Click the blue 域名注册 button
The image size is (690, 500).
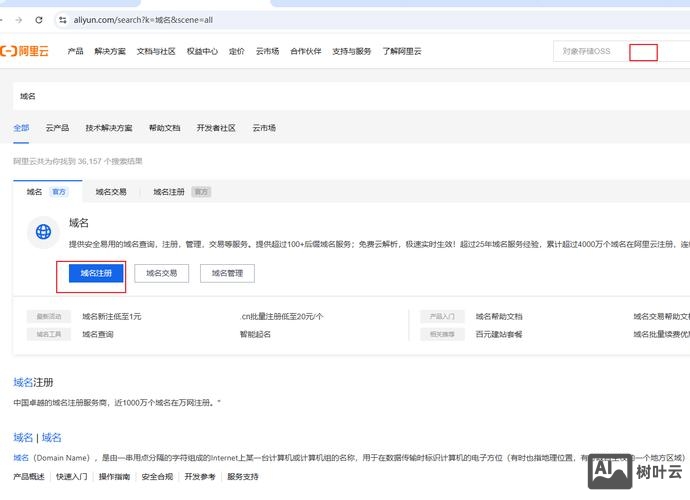[96, 273]
